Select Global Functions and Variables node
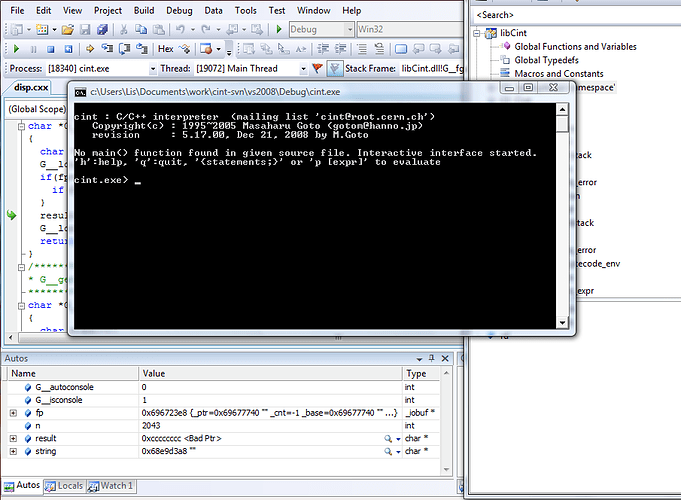This screenshot has height=500, width=681. click(x=574, y=47)
